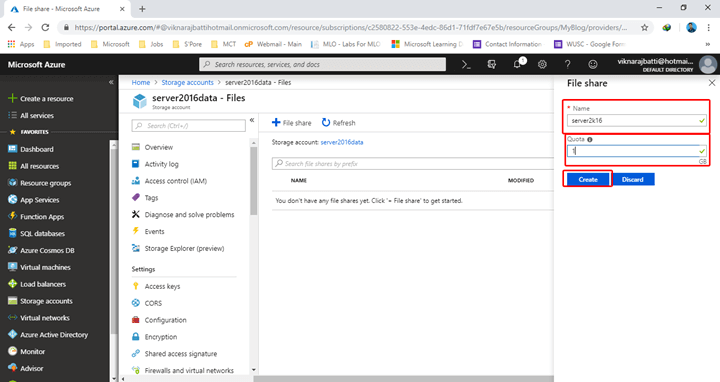720x382 pixels.
Task: Open directory and subscription filter icon
Action: (492, 65)
